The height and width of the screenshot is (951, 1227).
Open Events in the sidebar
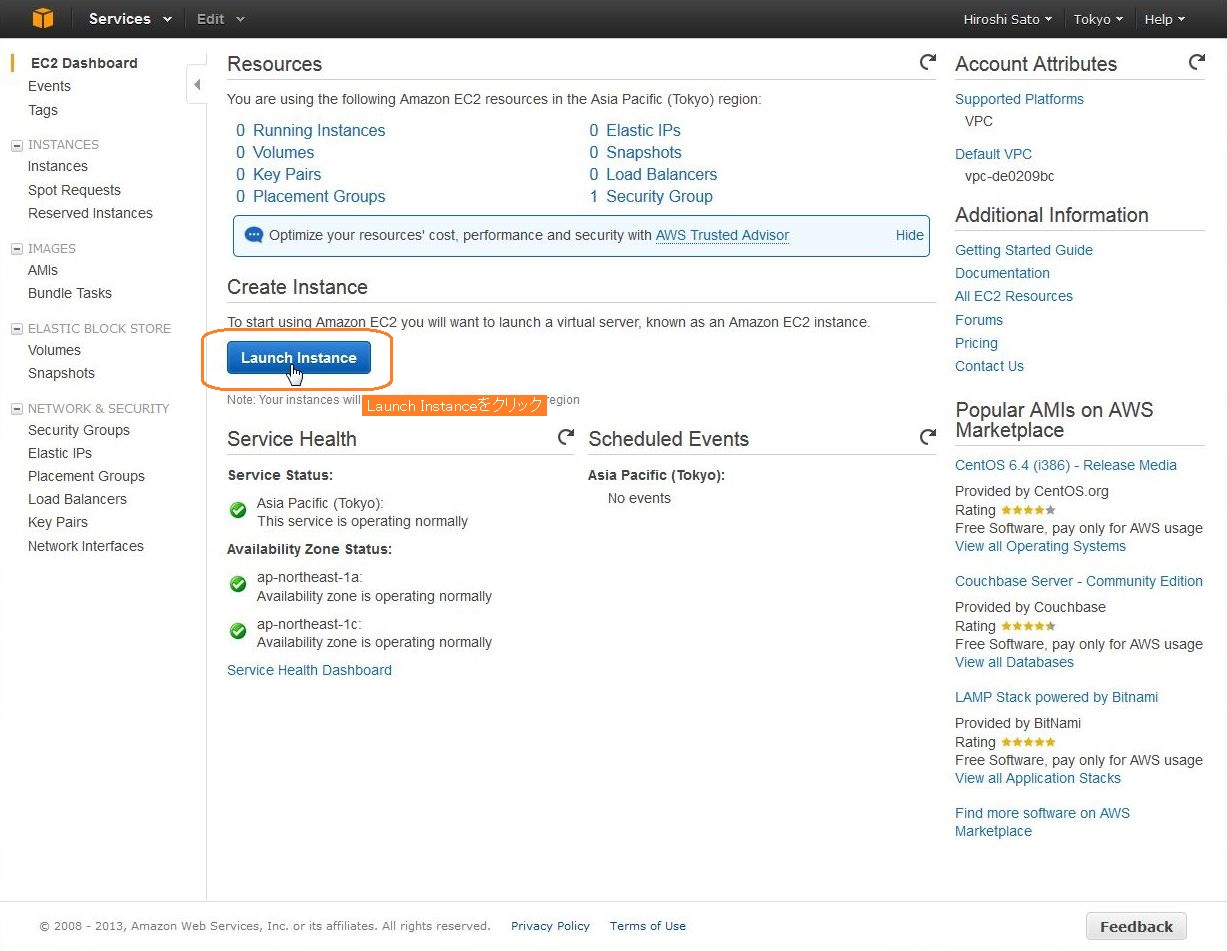point(49,86)
